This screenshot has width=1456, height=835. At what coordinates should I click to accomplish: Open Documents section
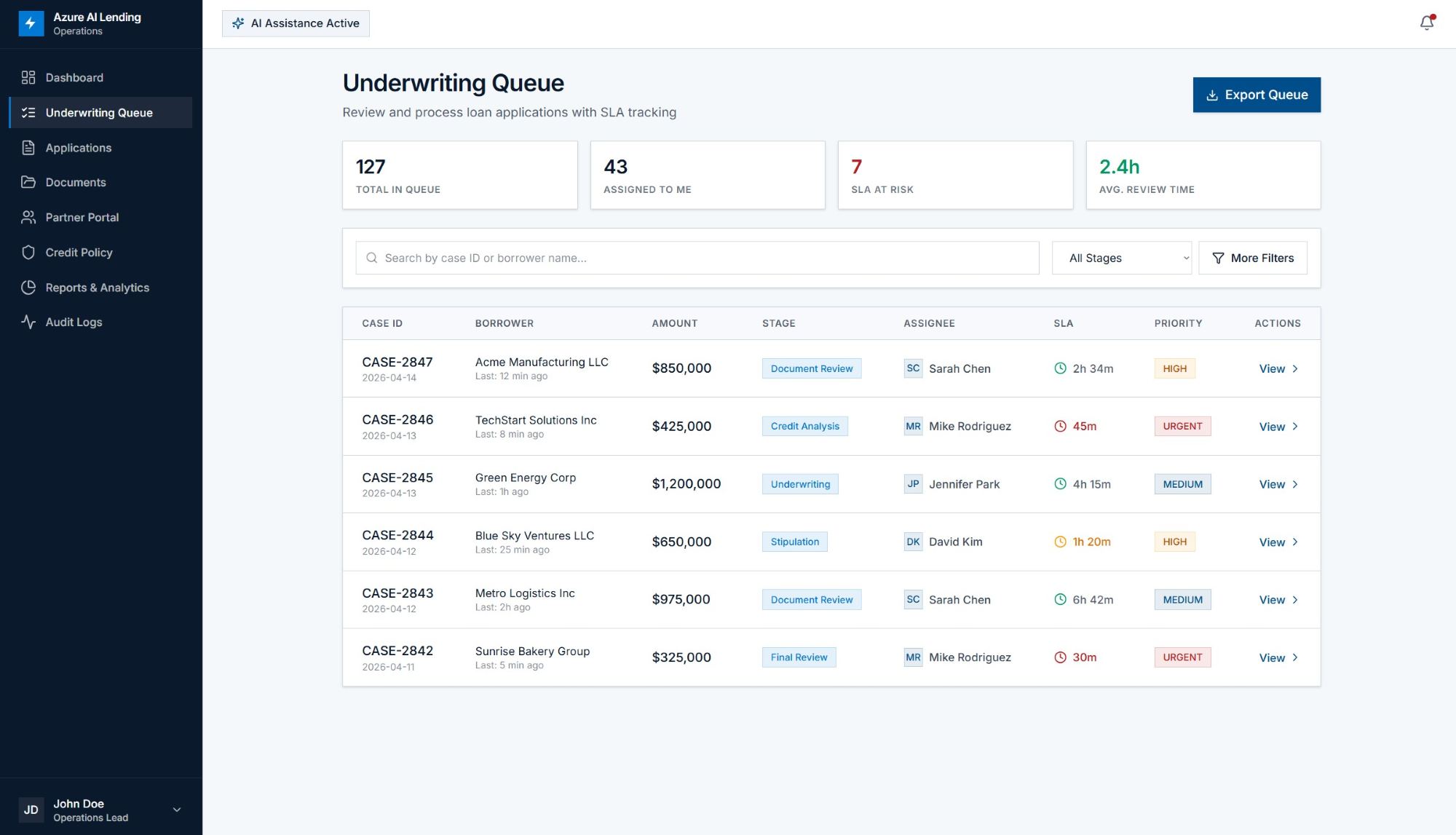click(100, 182)
